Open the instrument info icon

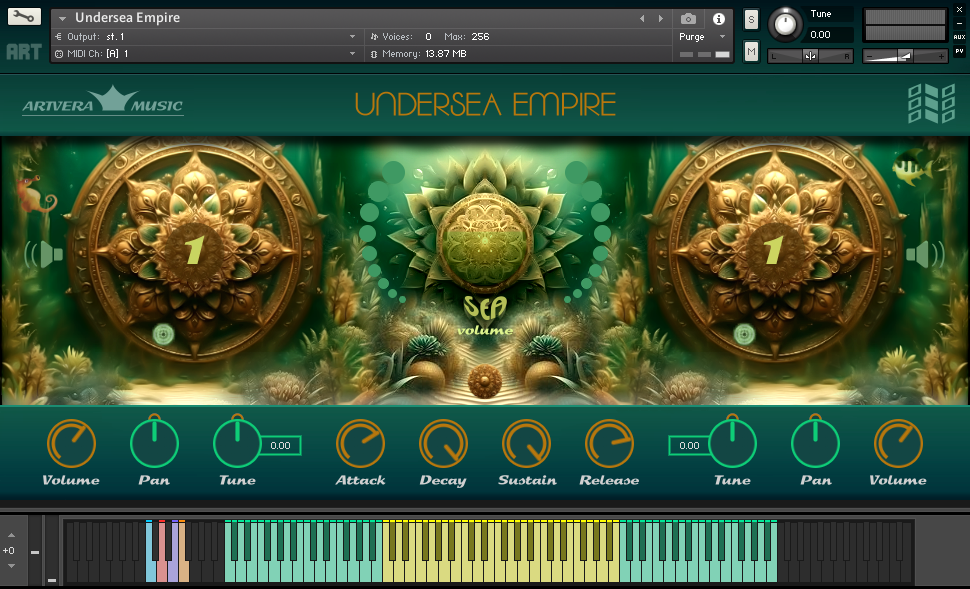point(718,19)
